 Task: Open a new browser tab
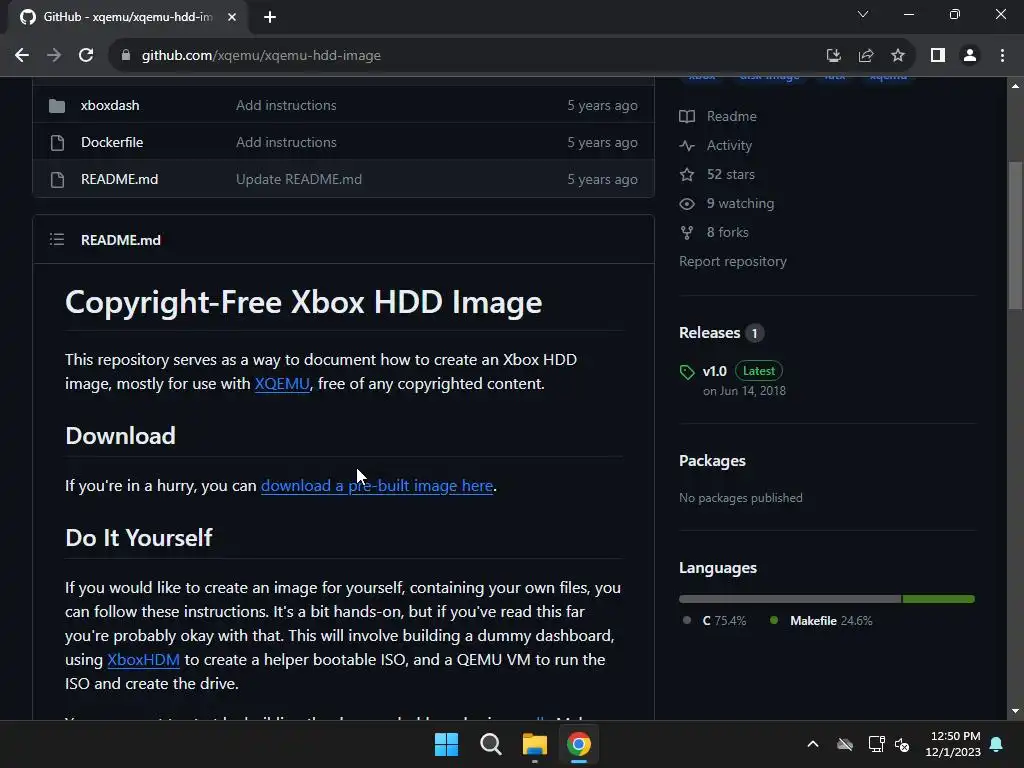[270, 17]
